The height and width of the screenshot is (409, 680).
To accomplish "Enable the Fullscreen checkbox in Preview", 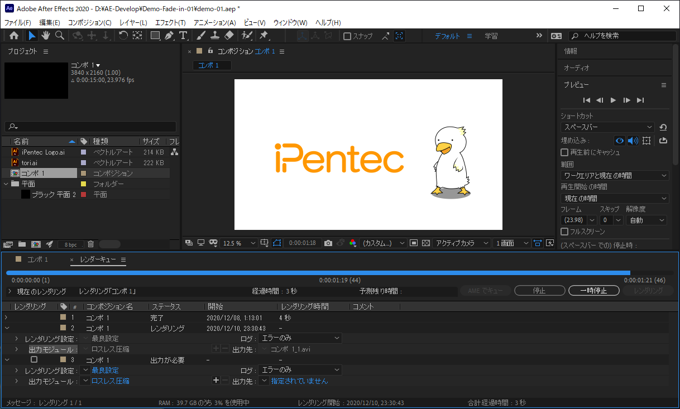I will [x=564, y=232].
